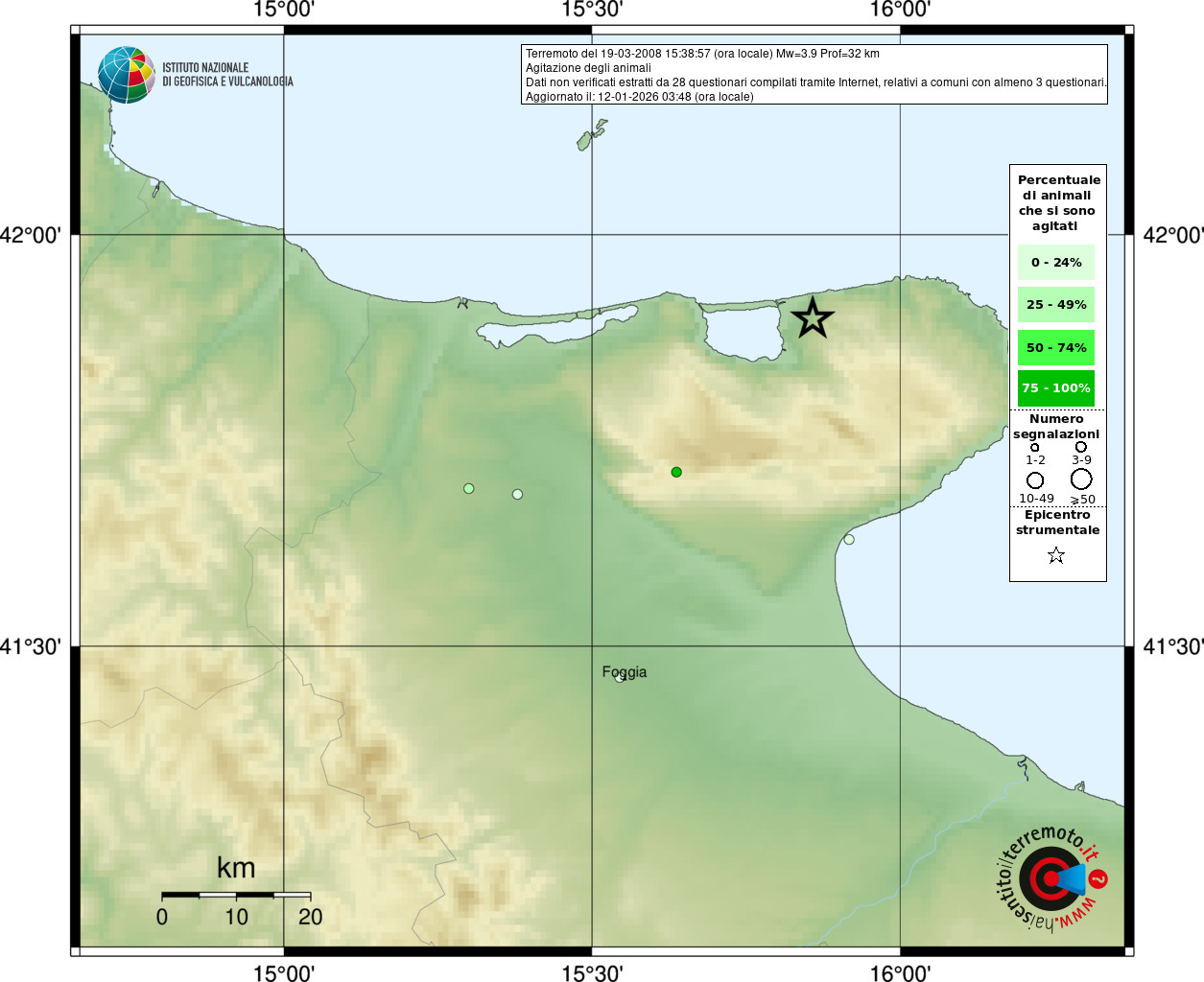Viewport: 1204px width, 982px height.
Task: Click the bottom 16°00' longitude label
Action: (900, 972)
